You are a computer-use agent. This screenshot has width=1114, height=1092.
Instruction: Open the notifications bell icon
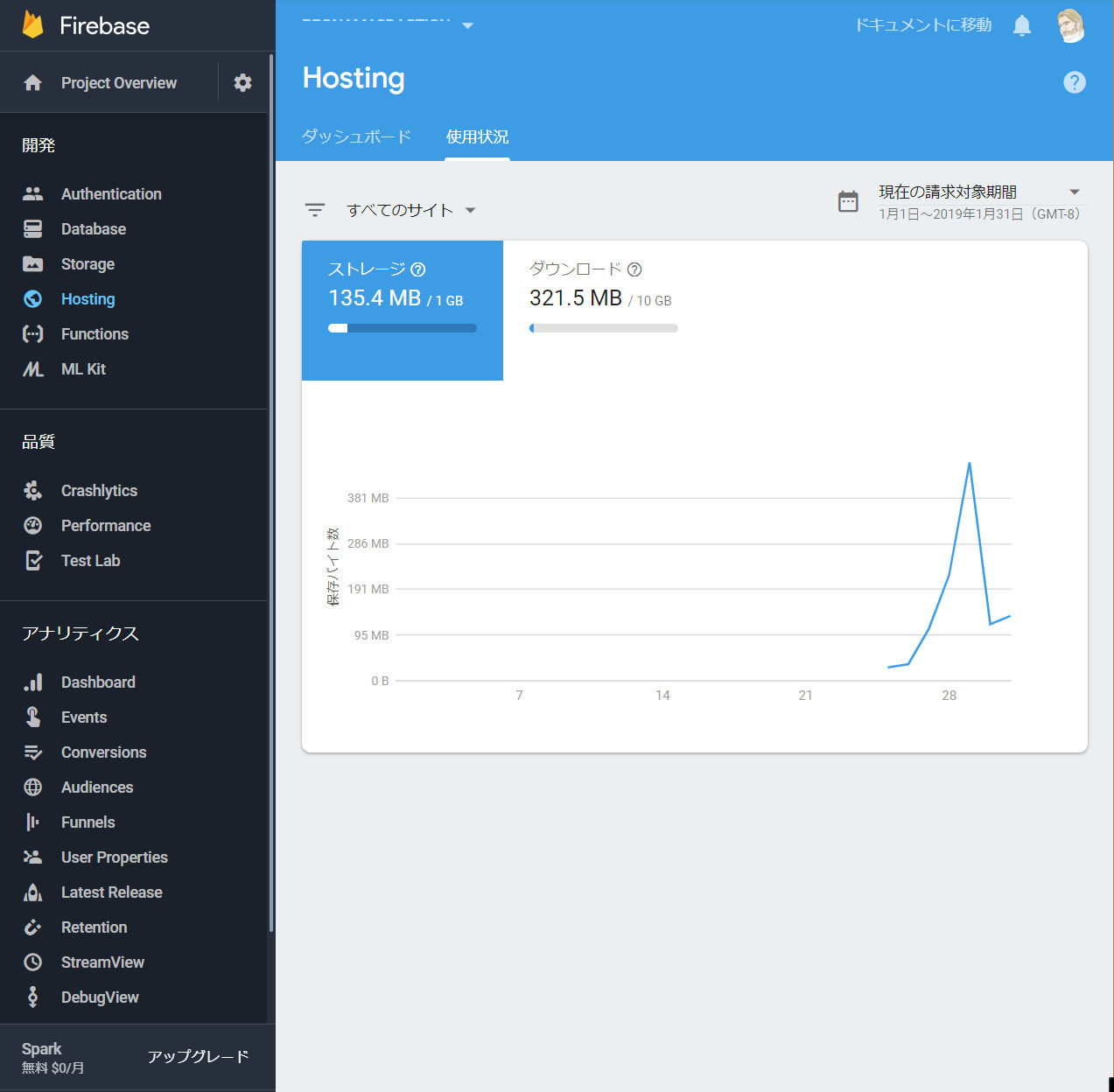1021,25
